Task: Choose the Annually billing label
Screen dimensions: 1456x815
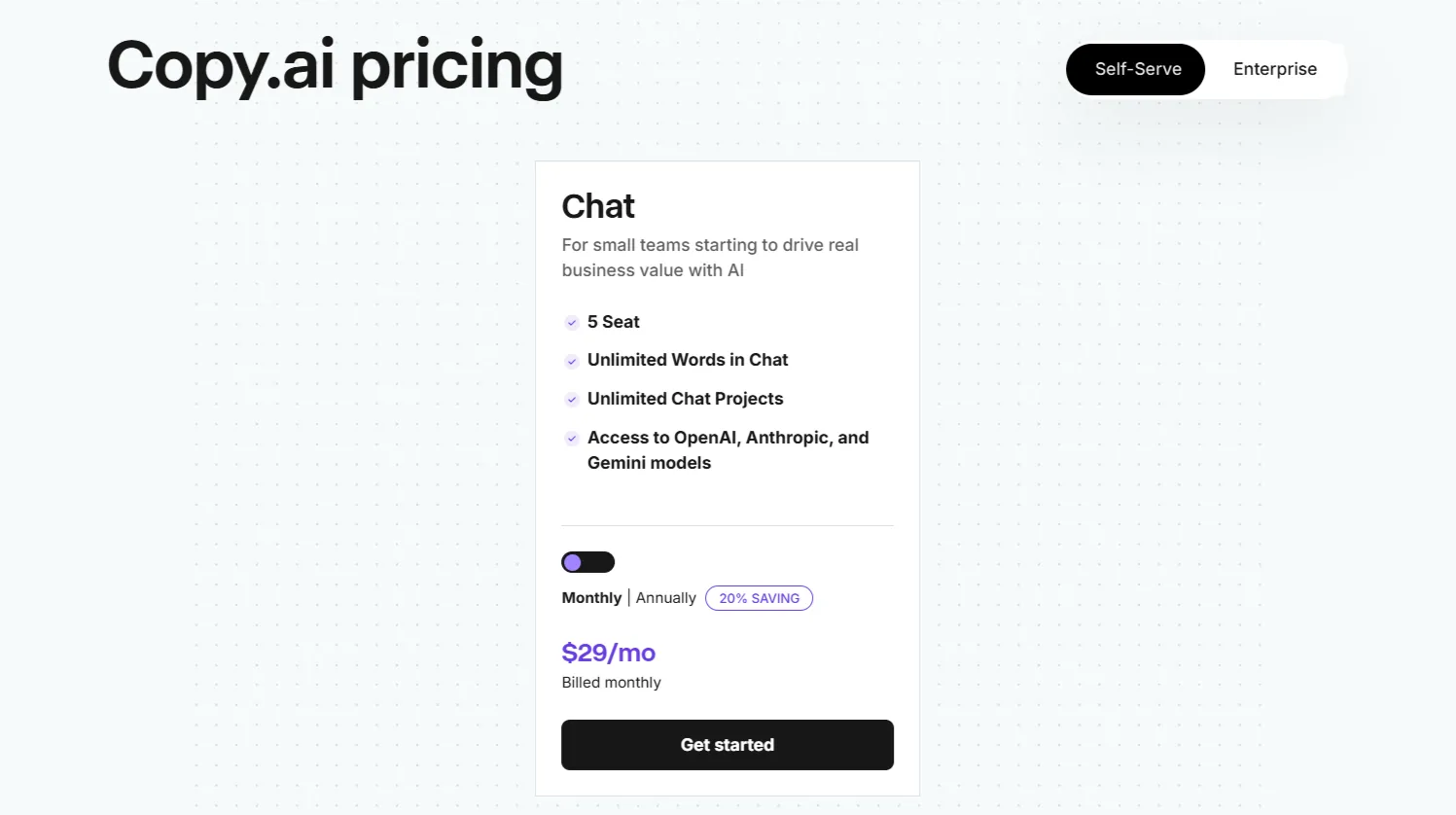Action: pyautogui.click(x=666, y=598)
